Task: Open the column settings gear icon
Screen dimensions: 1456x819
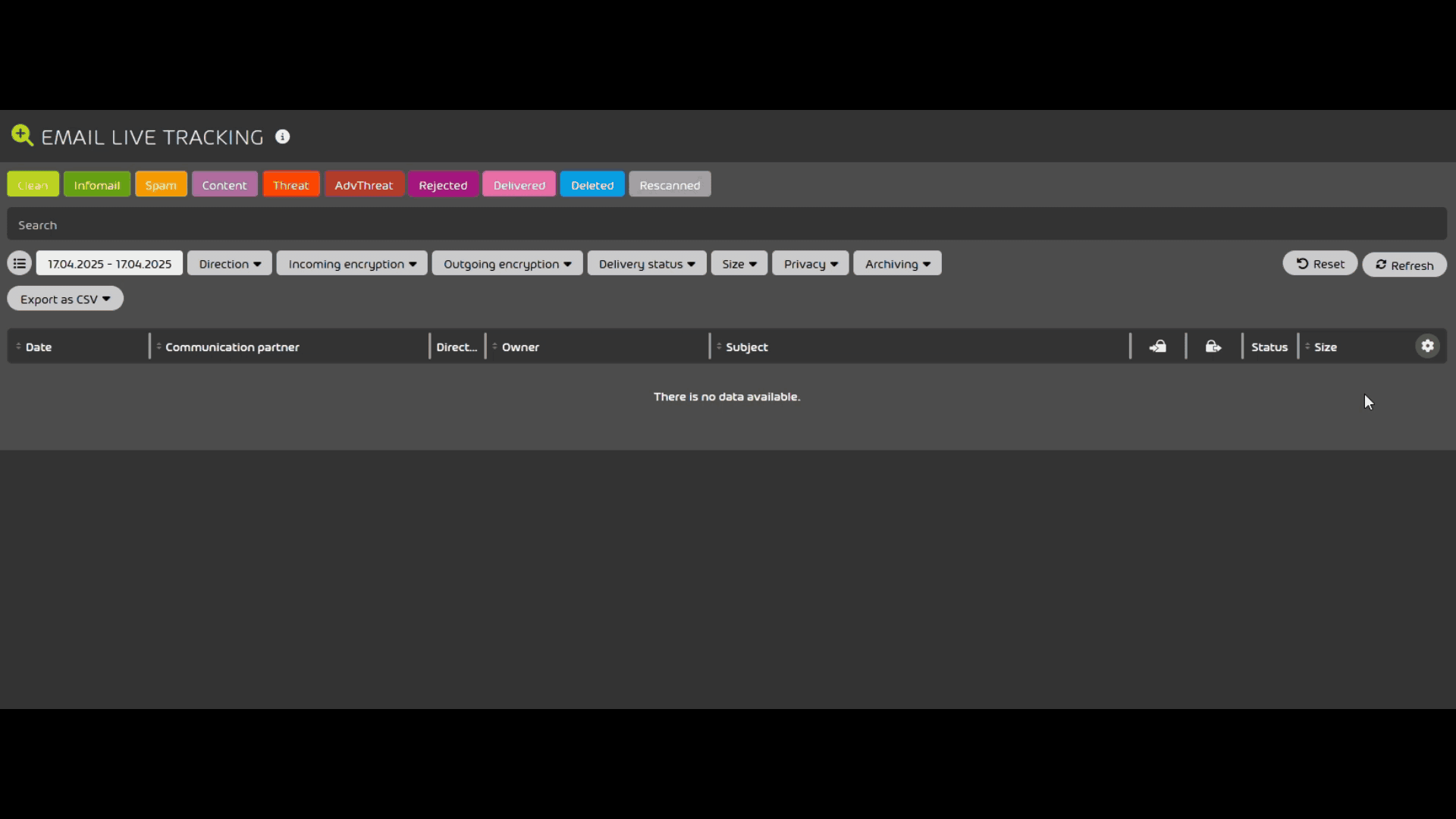Action: coord(1428,346)
